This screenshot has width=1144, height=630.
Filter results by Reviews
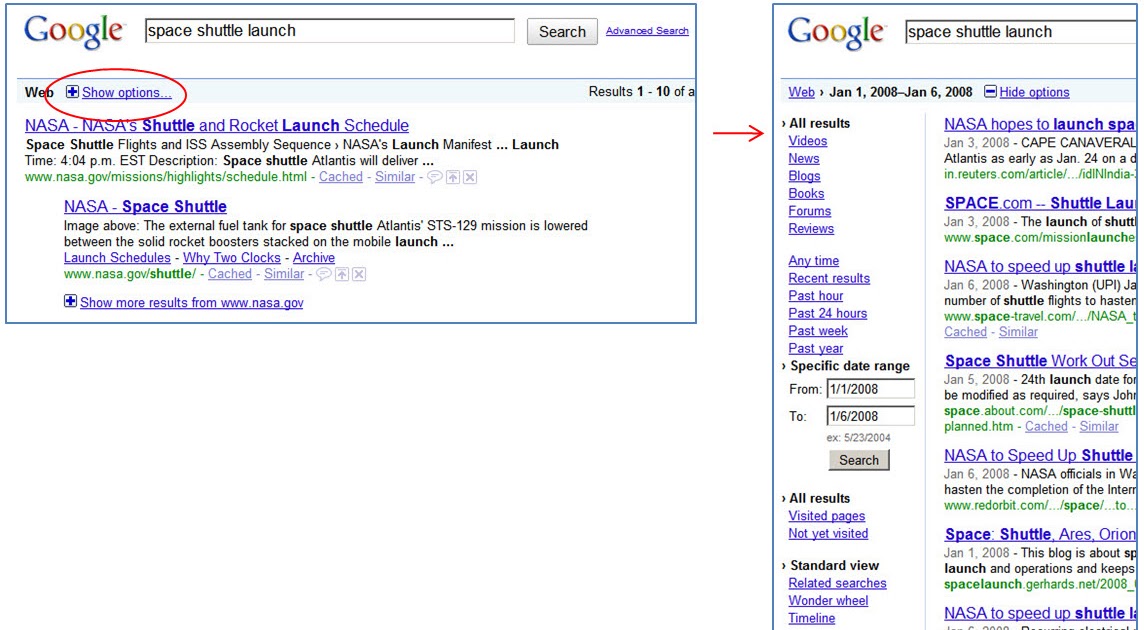pos(811,228)
